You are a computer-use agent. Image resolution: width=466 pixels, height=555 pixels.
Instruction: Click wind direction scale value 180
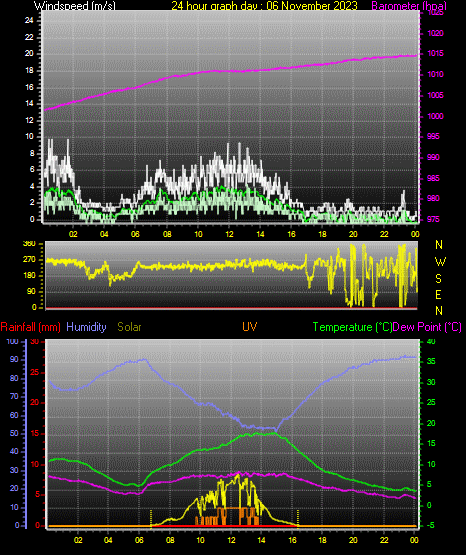pyautogui.click(x=29, y=275)
